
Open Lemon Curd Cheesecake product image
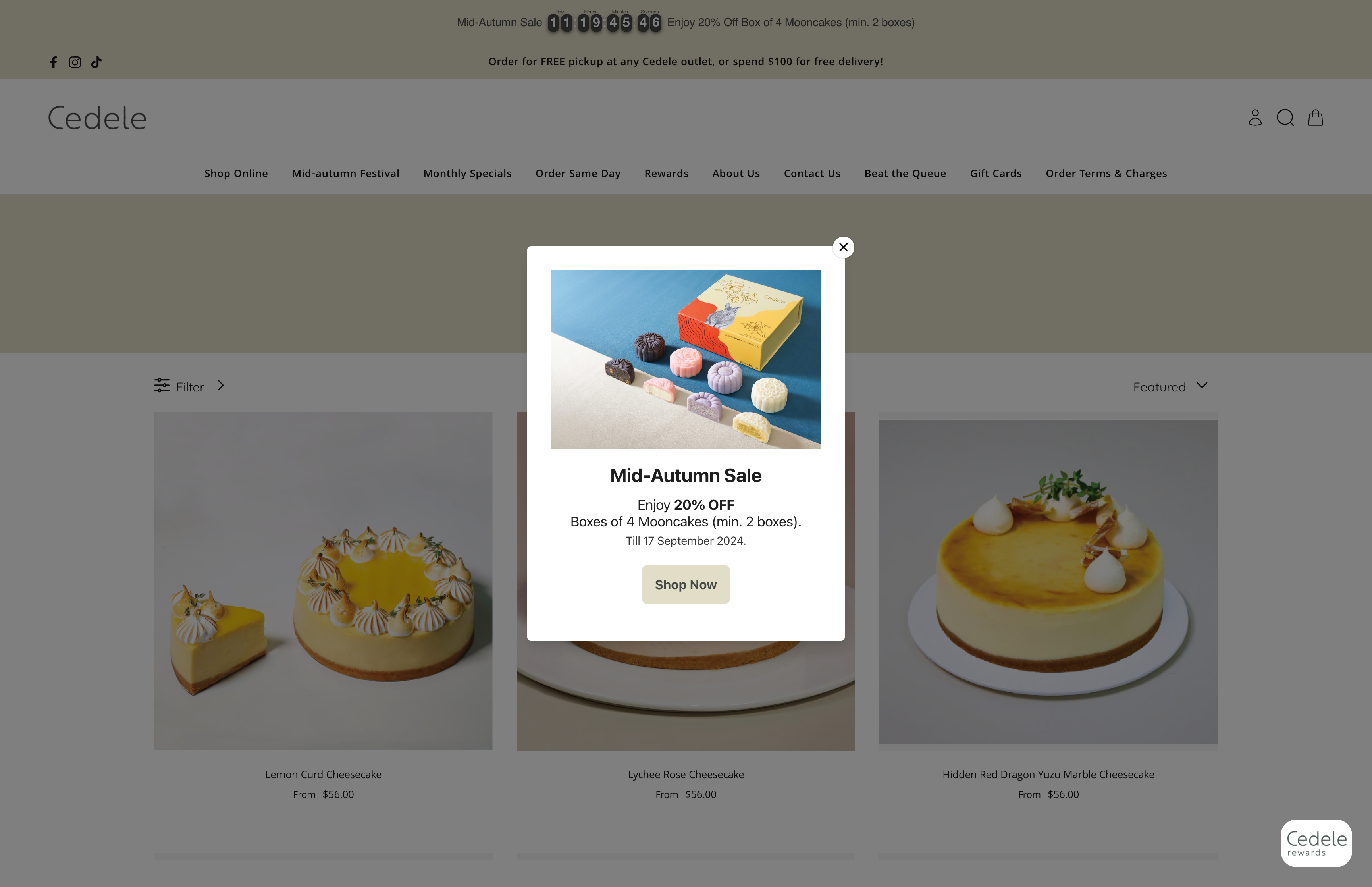click(x=324, y=581)
